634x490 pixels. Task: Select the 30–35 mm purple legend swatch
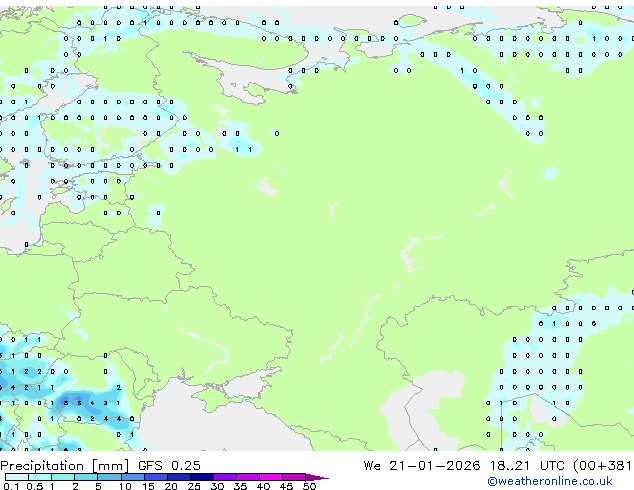tap(225, 477)
